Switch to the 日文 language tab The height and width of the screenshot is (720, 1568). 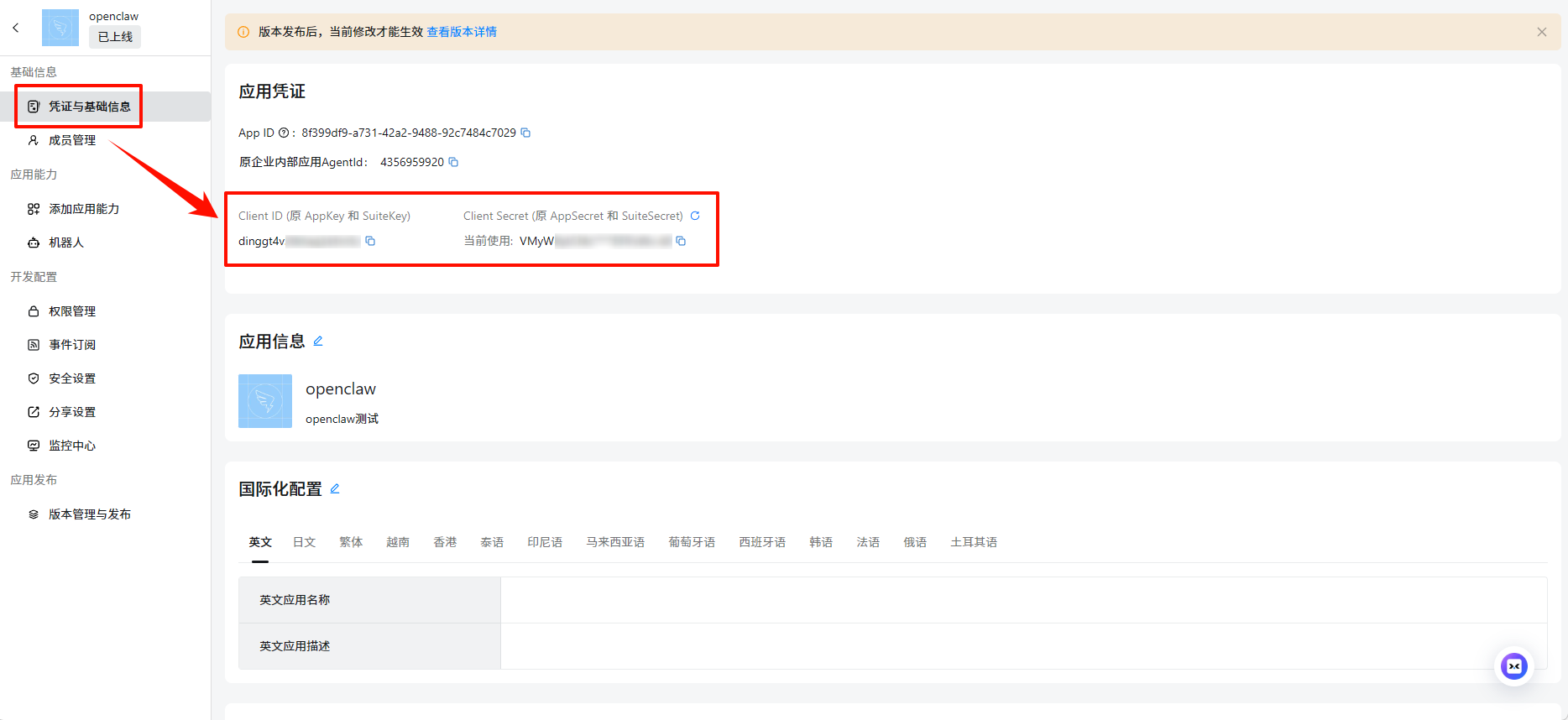tap(304, 542)
